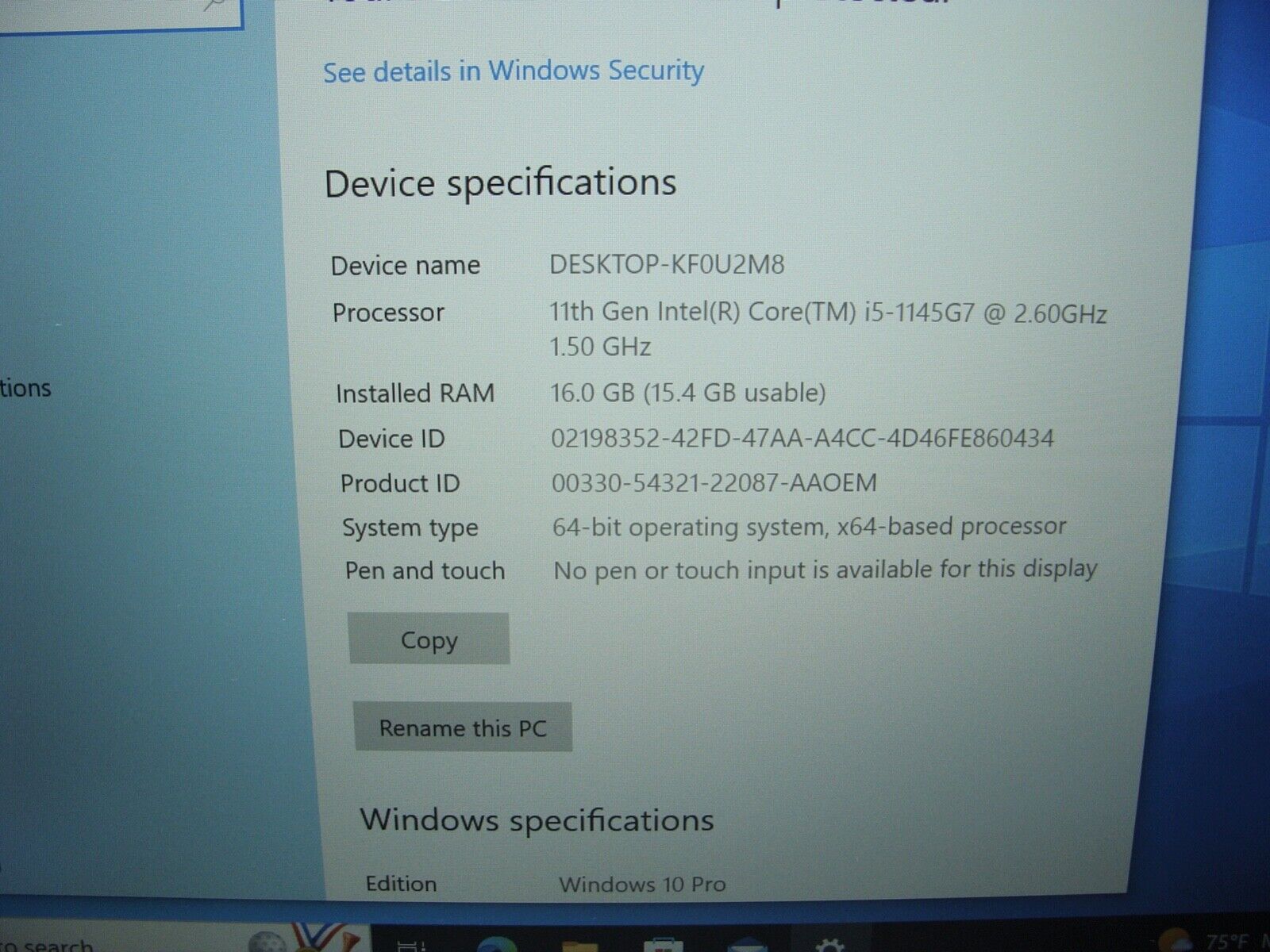Select the Windows 10 Pro edition value
Viewport: 1270px width, 952px height.
642,884
